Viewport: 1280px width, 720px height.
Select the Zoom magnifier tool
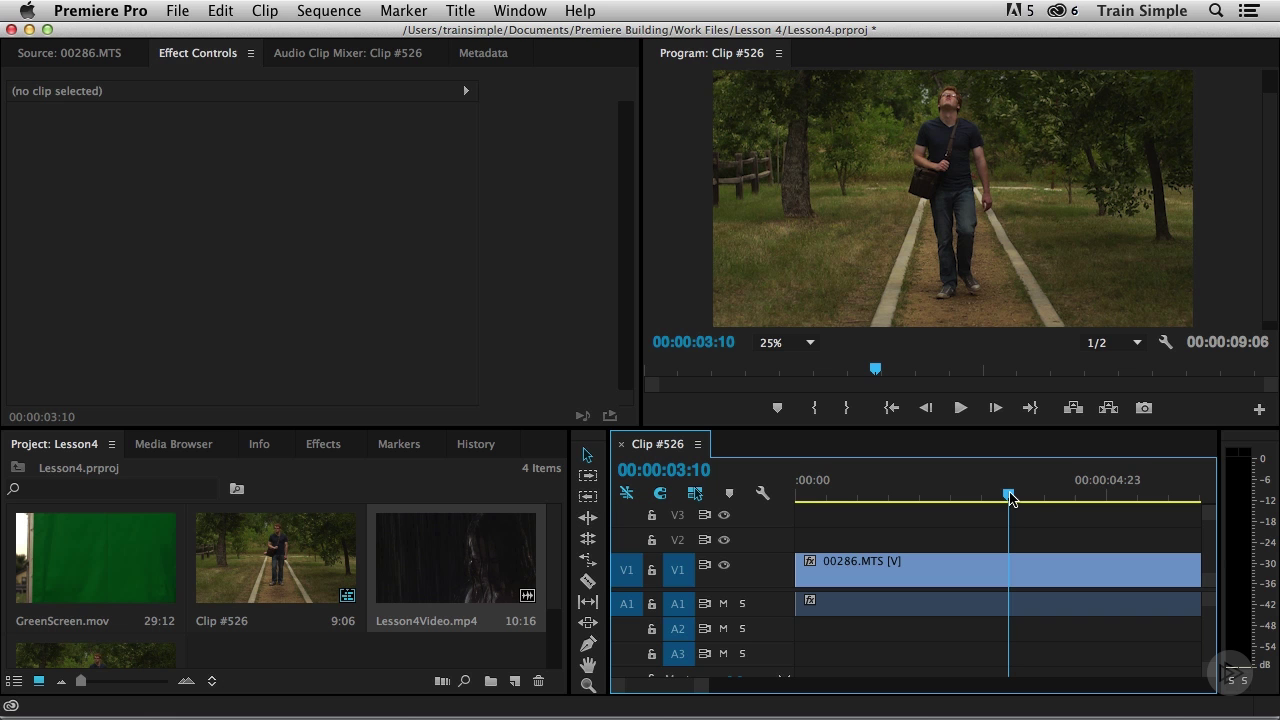588,685
